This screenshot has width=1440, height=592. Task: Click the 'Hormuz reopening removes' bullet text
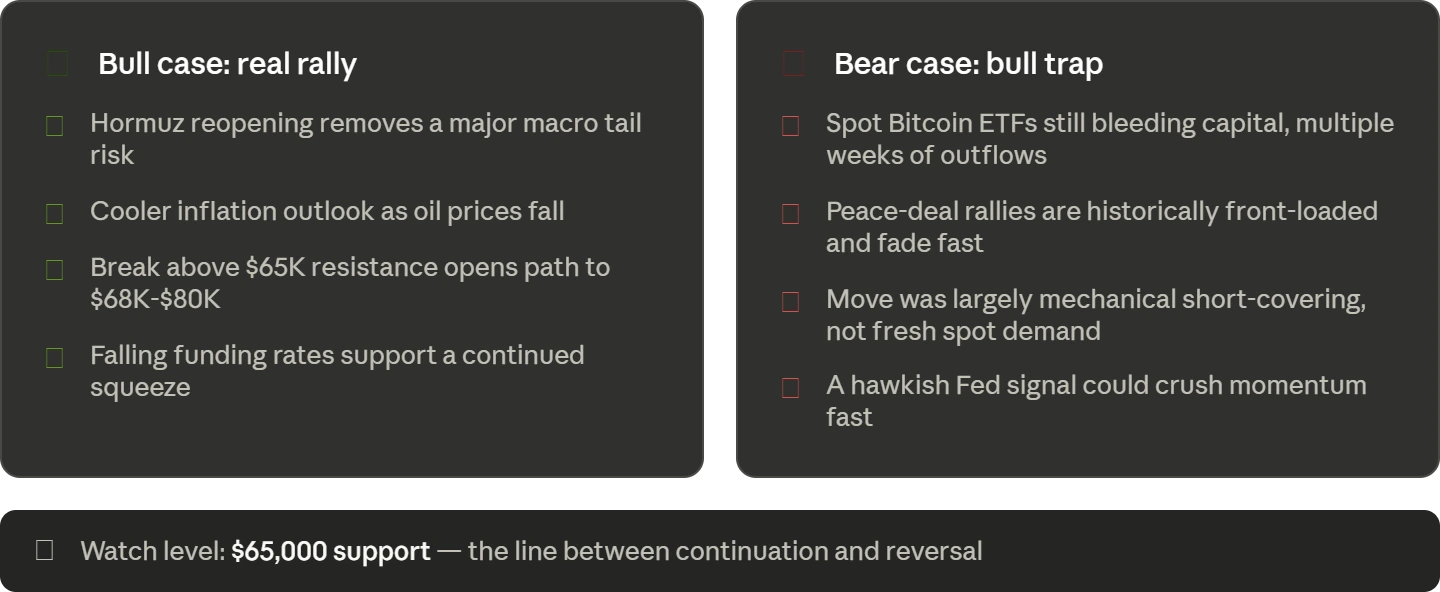point(366,139)
